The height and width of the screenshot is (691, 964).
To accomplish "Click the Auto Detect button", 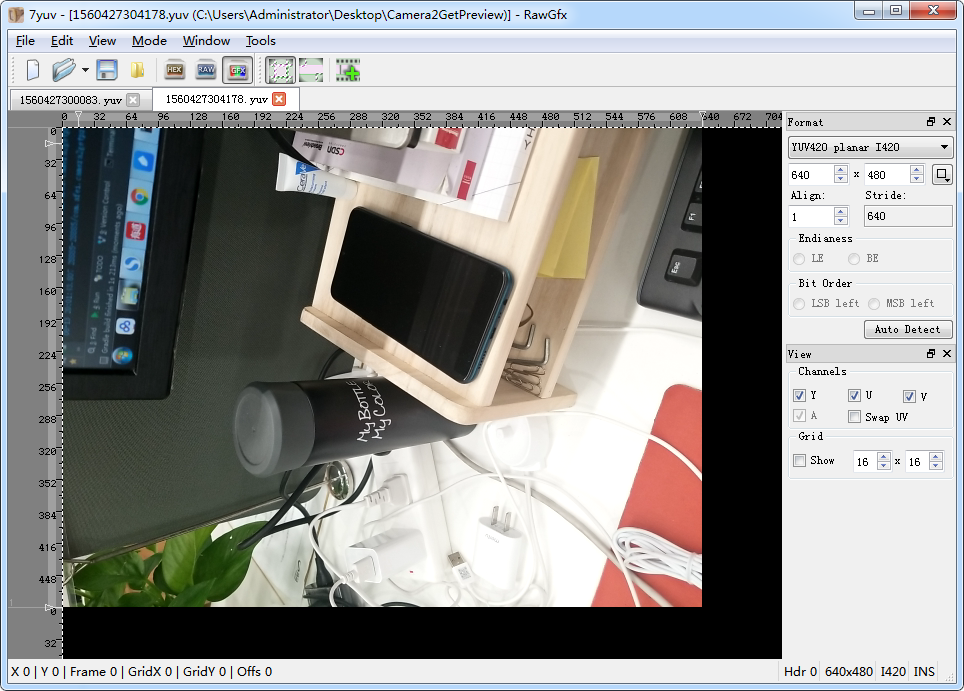I will tap(907, 329).
